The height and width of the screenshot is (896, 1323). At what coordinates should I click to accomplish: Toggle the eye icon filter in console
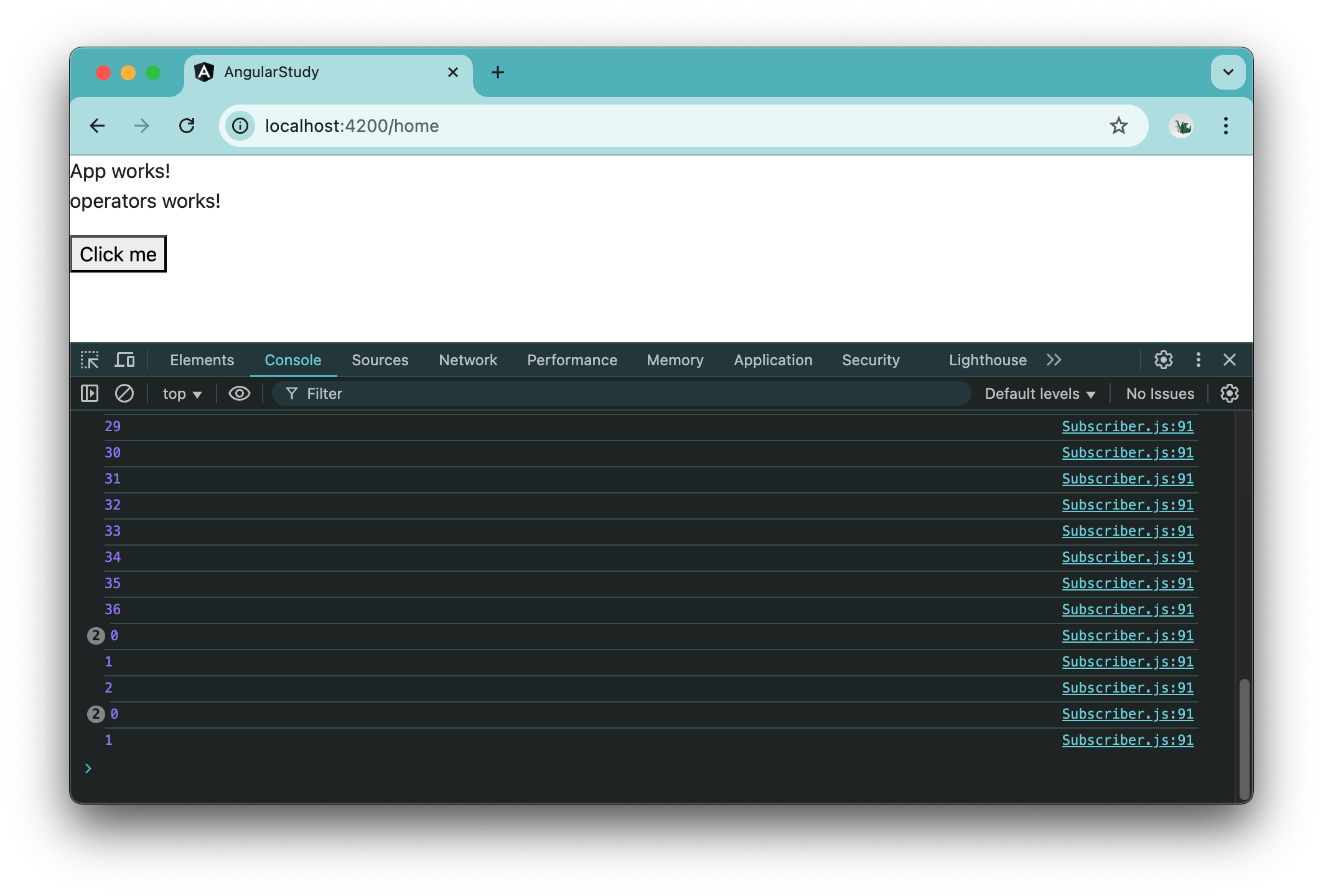(239, 393)
